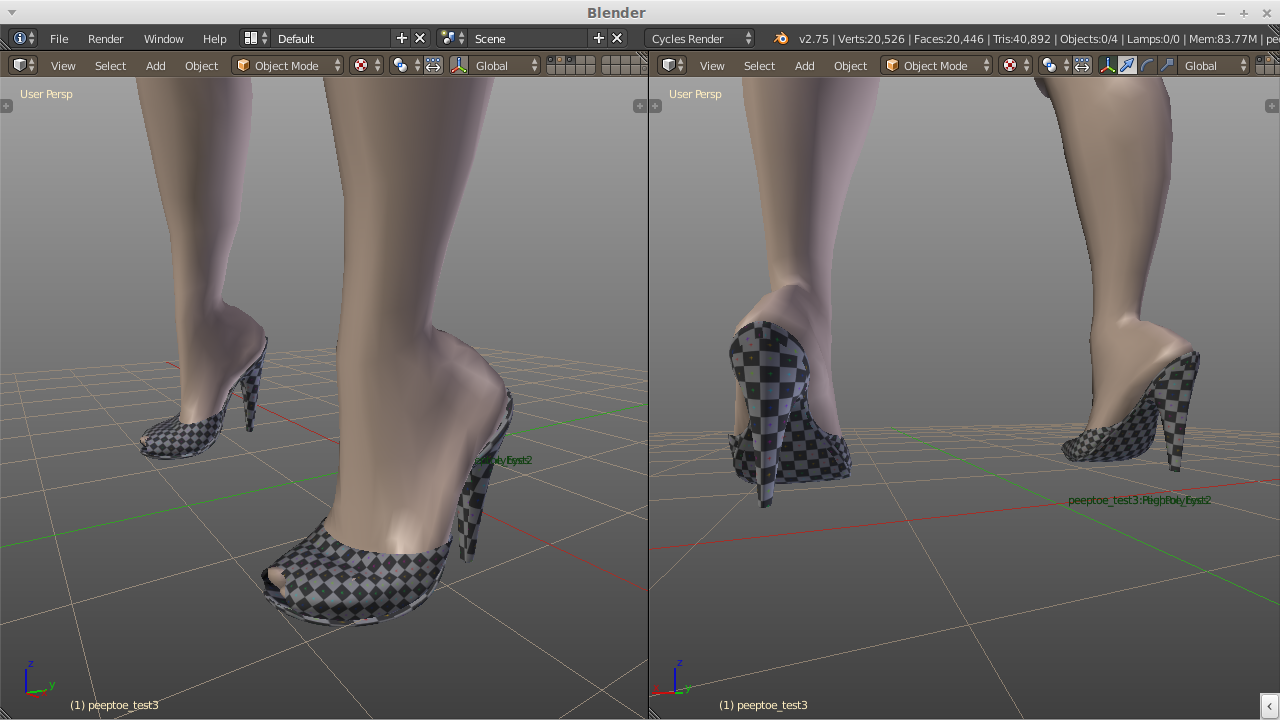The image size is (1280, 720).
Task: Expand properties plus at right viewport's right edge
Action: pos(1272,106)
